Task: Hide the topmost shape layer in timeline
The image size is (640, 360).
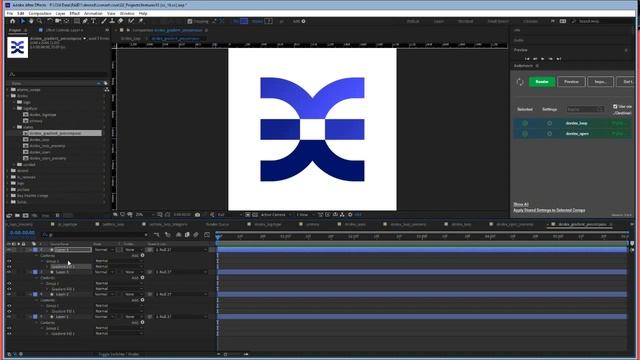Action: pos(9,249)
